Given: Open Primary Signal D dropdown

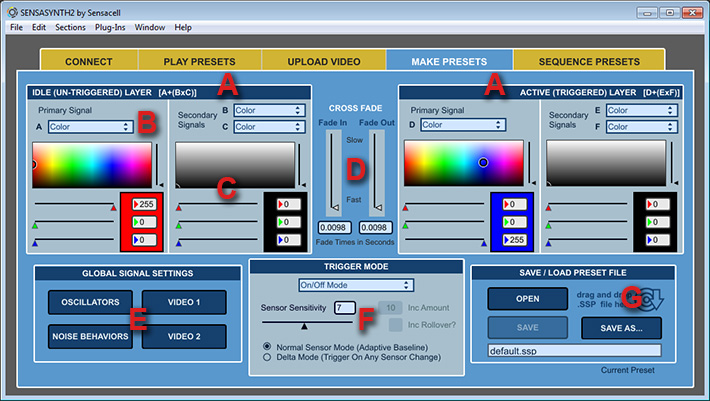Looking at the screenshot, I should pyautogui.click(x=463, y=124).
